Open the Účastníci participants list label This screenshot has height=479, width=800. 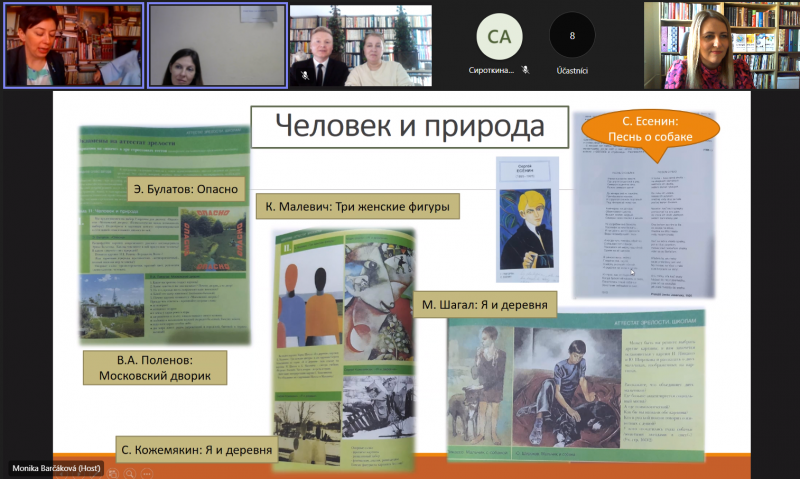click(x=572, y=71)
